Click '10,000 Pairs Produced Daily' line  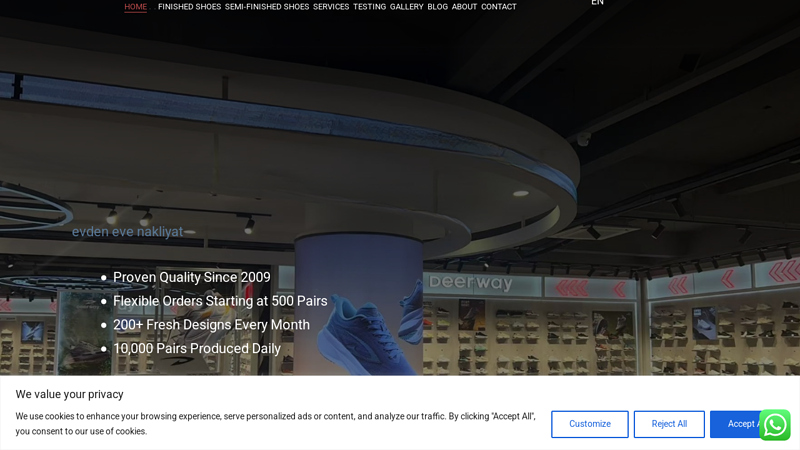196,349
